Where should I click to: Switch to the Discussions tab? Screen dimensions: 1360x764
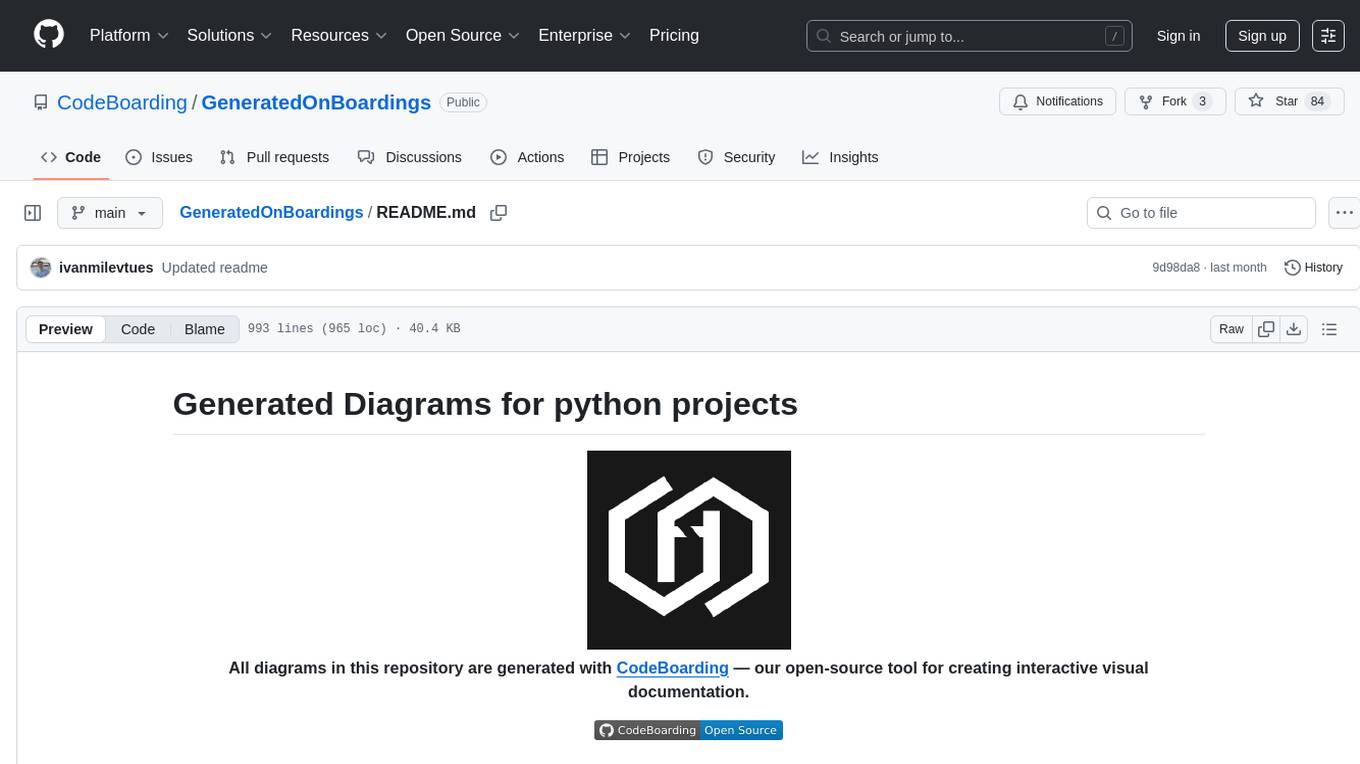pyautogui.click(x=410, y=157)
